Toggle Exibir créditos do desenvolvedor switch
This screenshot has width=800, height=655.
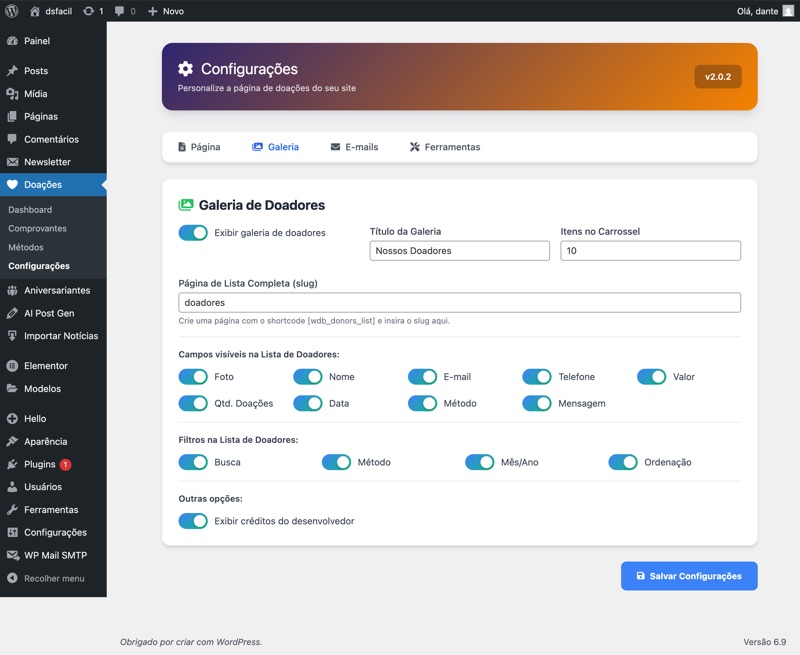click(193, 521)
